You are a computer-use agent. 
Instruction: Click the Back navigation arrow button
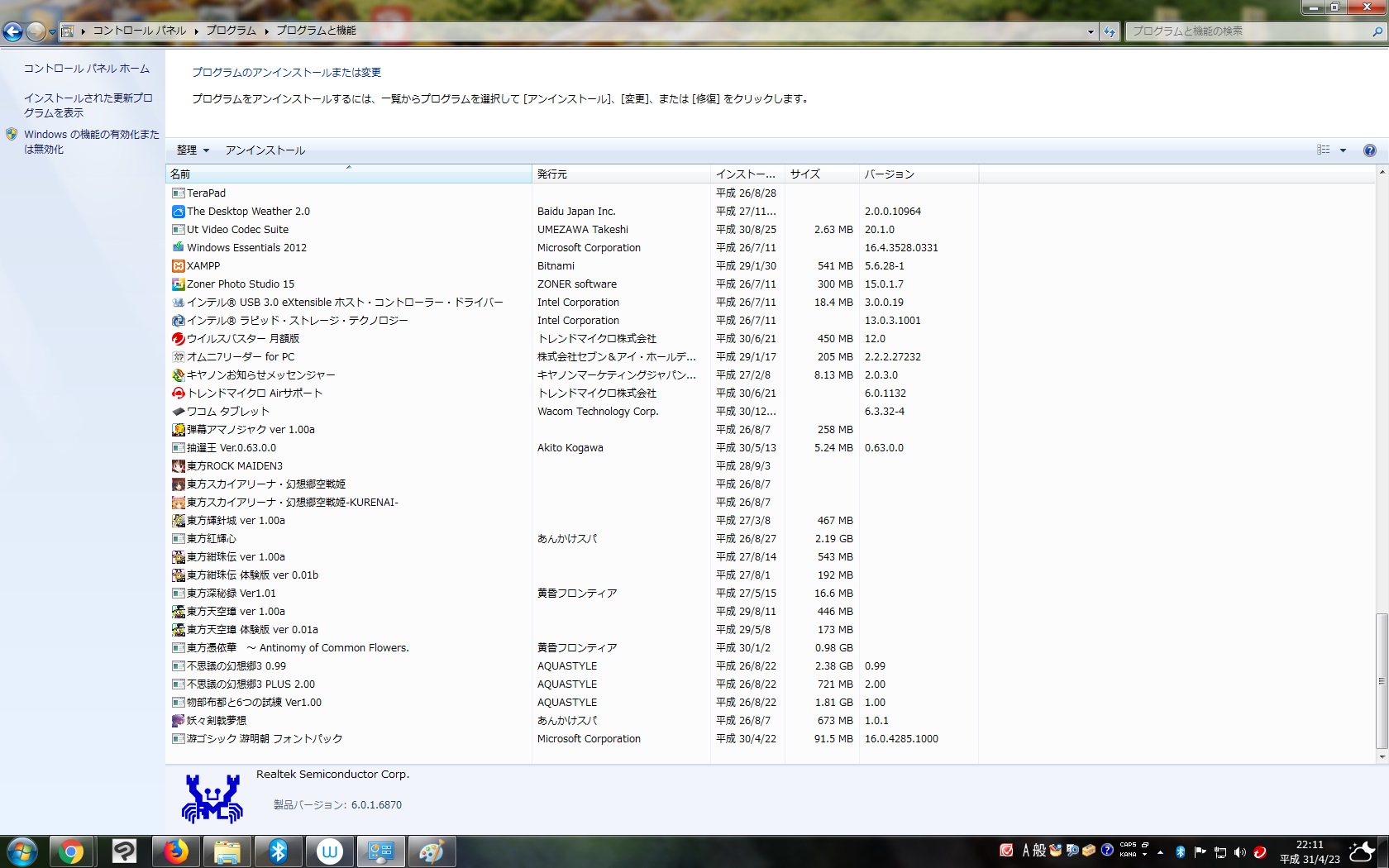click(x=13, y=31)
